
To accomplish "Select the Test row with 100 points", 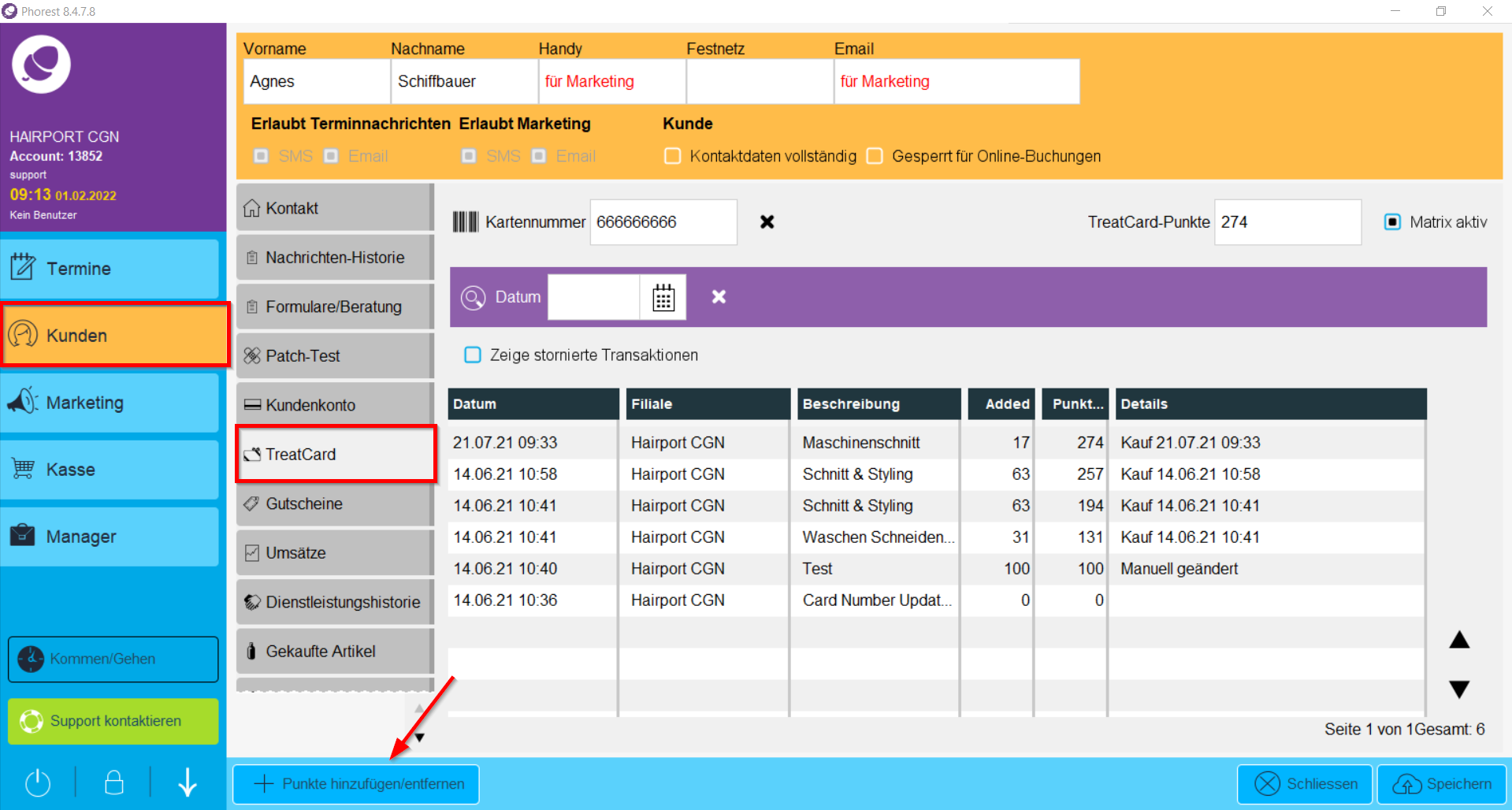I will 936,569.
